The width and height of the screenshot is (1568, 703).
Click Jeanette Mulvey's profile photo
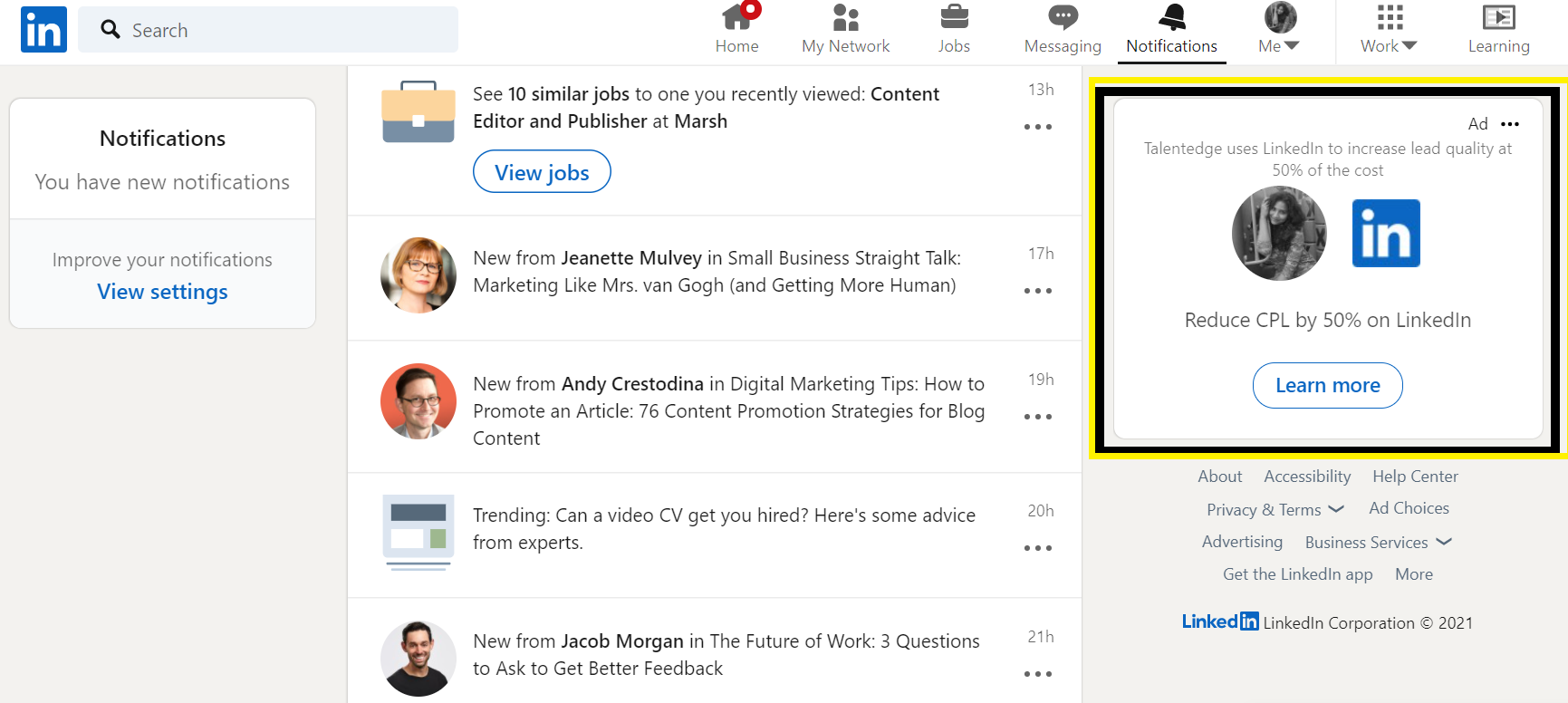point(418,275)
